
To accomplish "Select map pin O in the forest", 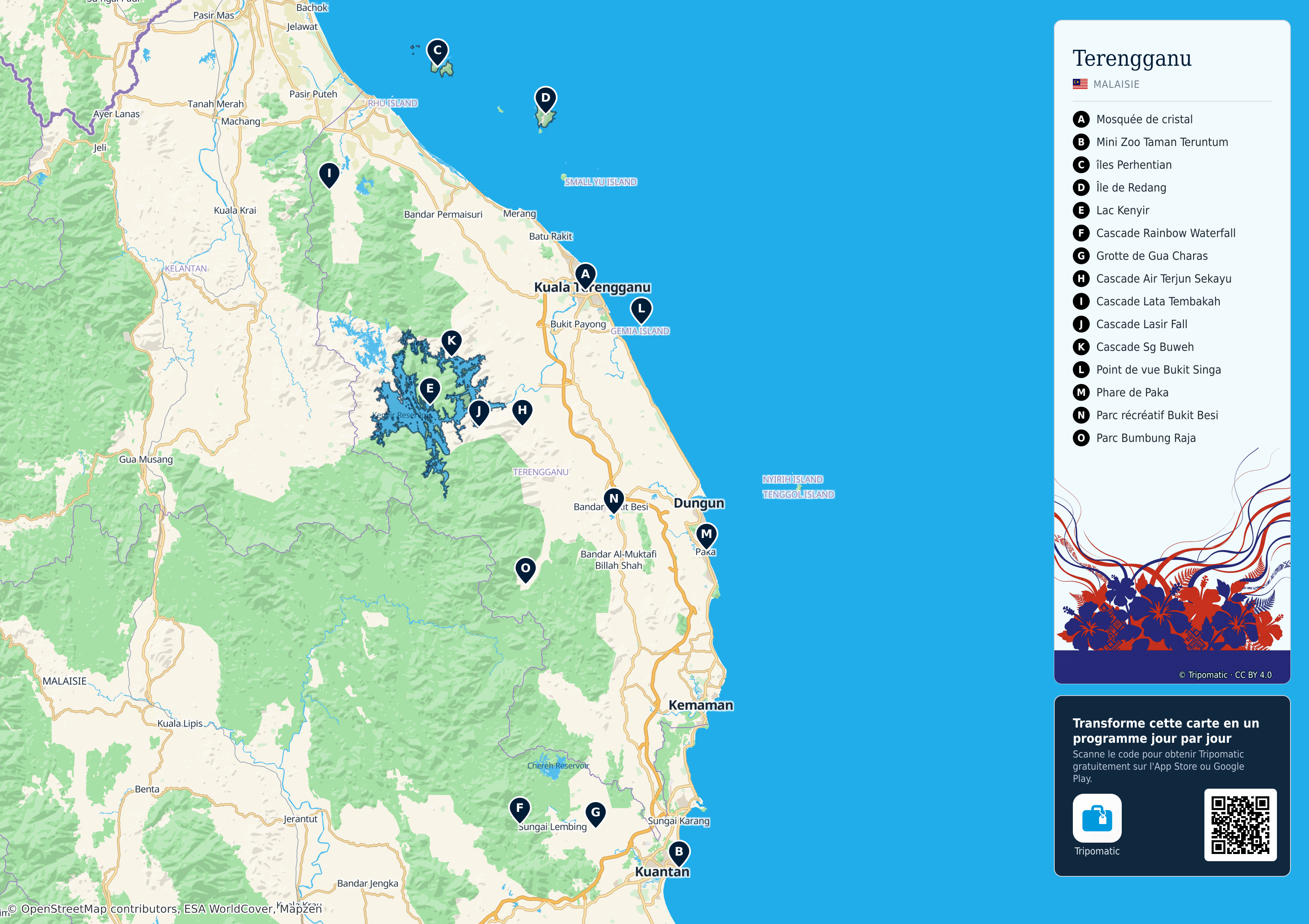I will point(525,570).
